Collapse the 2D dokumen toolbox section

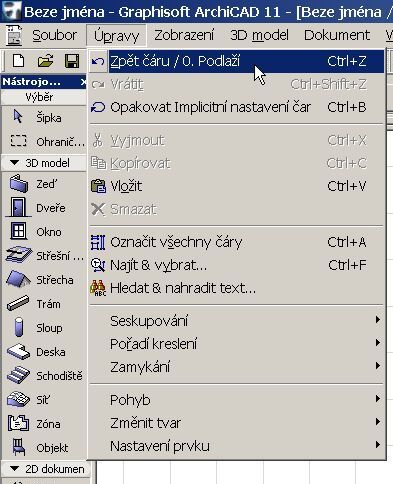[14, 469]
